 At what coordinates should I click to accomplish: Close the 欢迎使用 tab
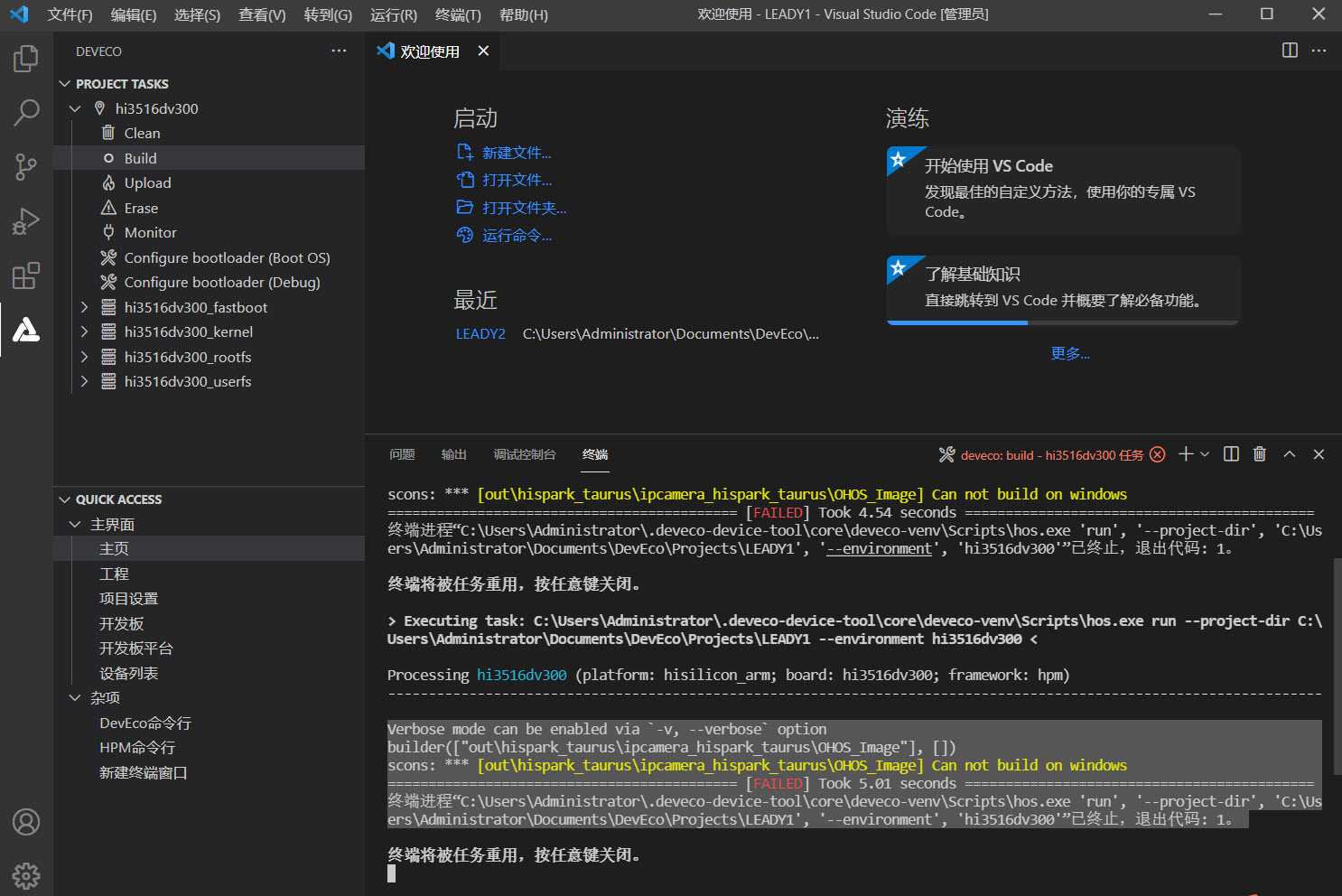pos(483,51)
